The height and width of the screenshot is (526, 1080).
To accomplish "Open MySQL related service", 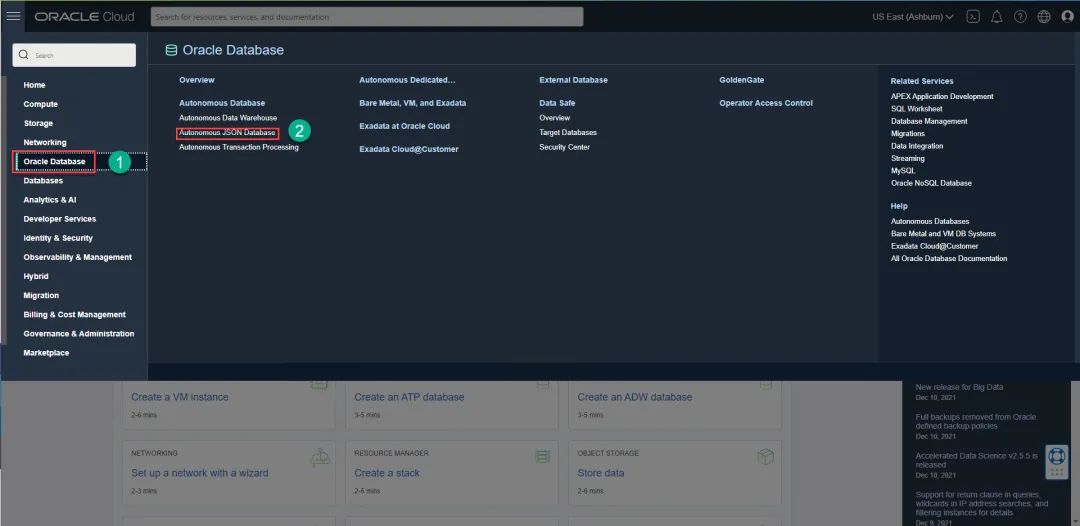I will click(x=903, y=171).
